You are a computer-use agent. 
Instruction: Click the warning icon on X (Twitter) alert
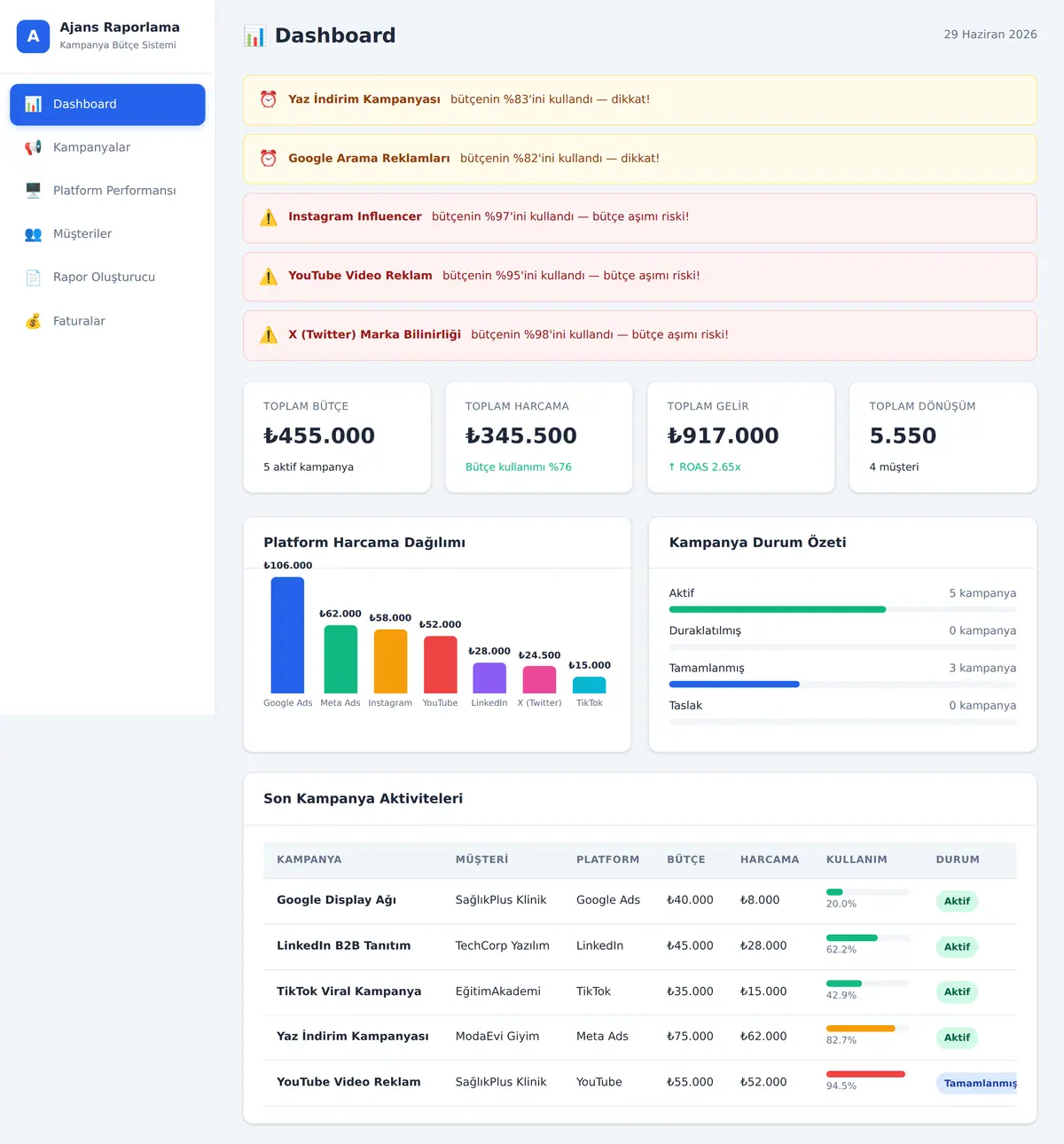pos(268,335)
